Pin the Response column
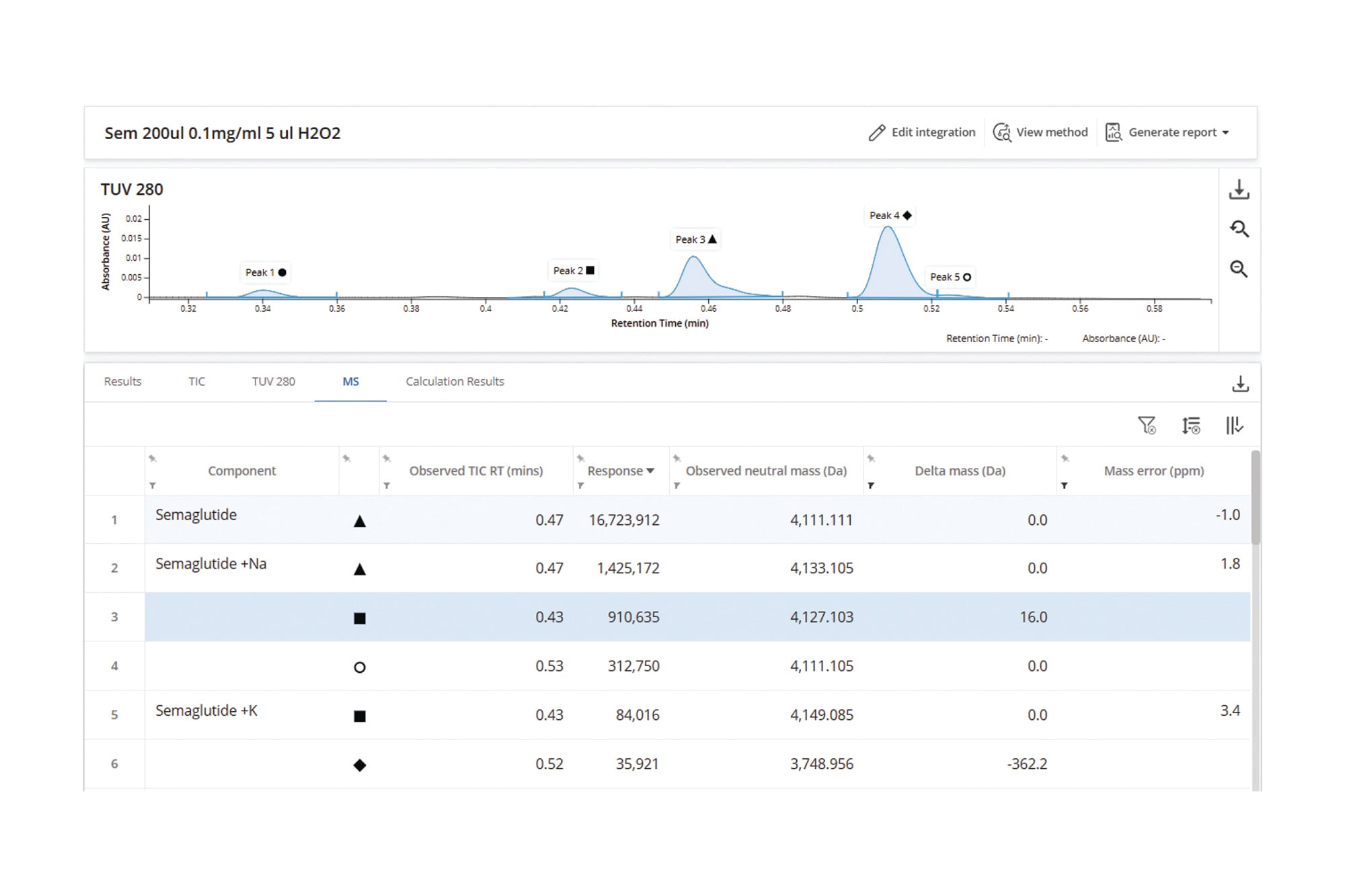Screen dimensions: 1345x896 tap(580, 458)
